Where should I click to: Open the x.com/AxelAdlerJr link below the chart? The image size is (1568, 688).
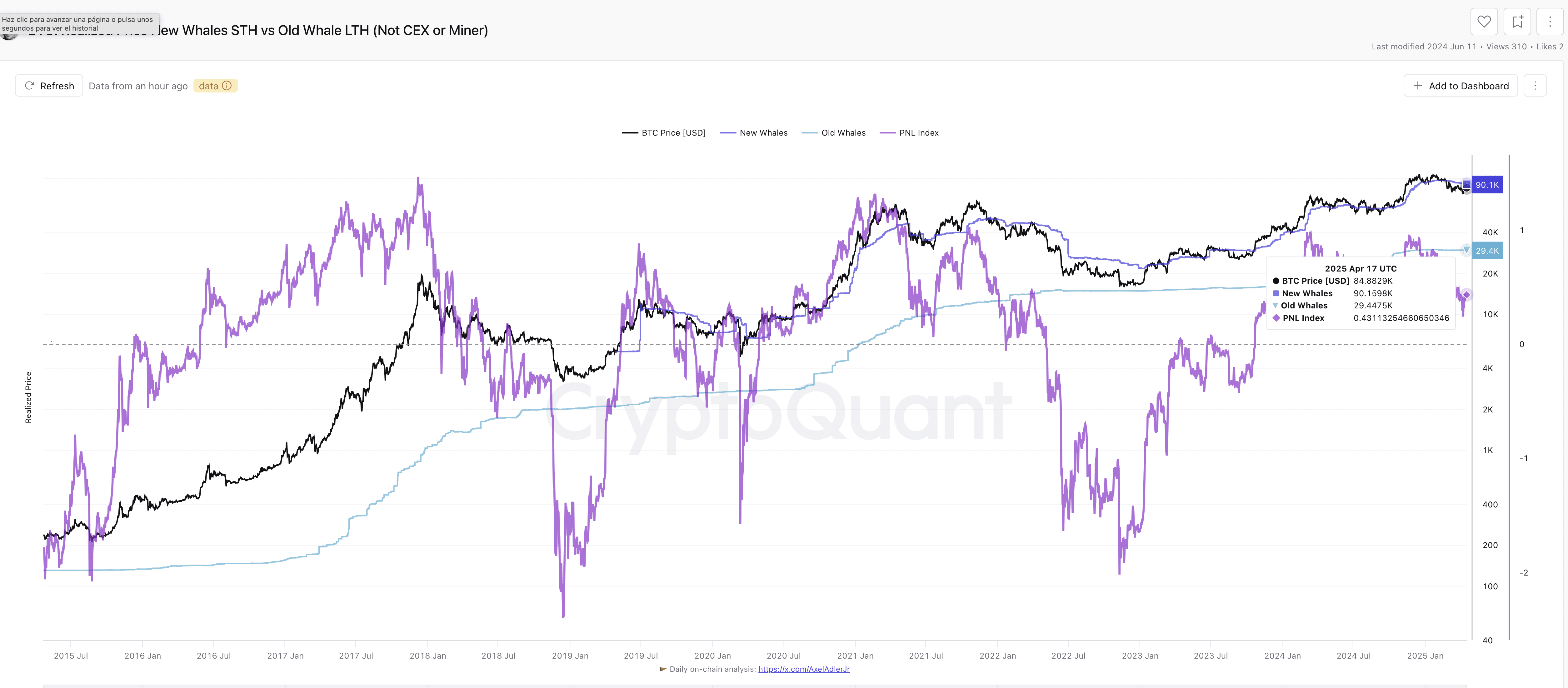[x=803, y=669]
